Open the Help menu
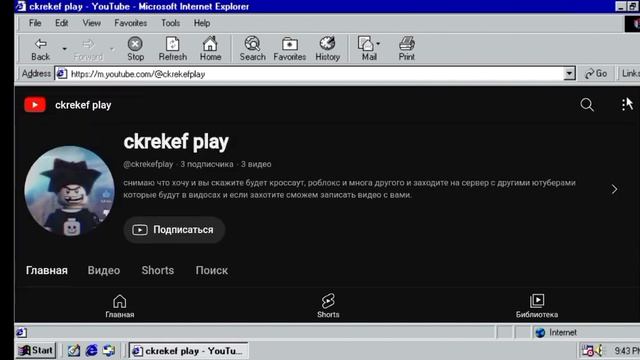 202,23
